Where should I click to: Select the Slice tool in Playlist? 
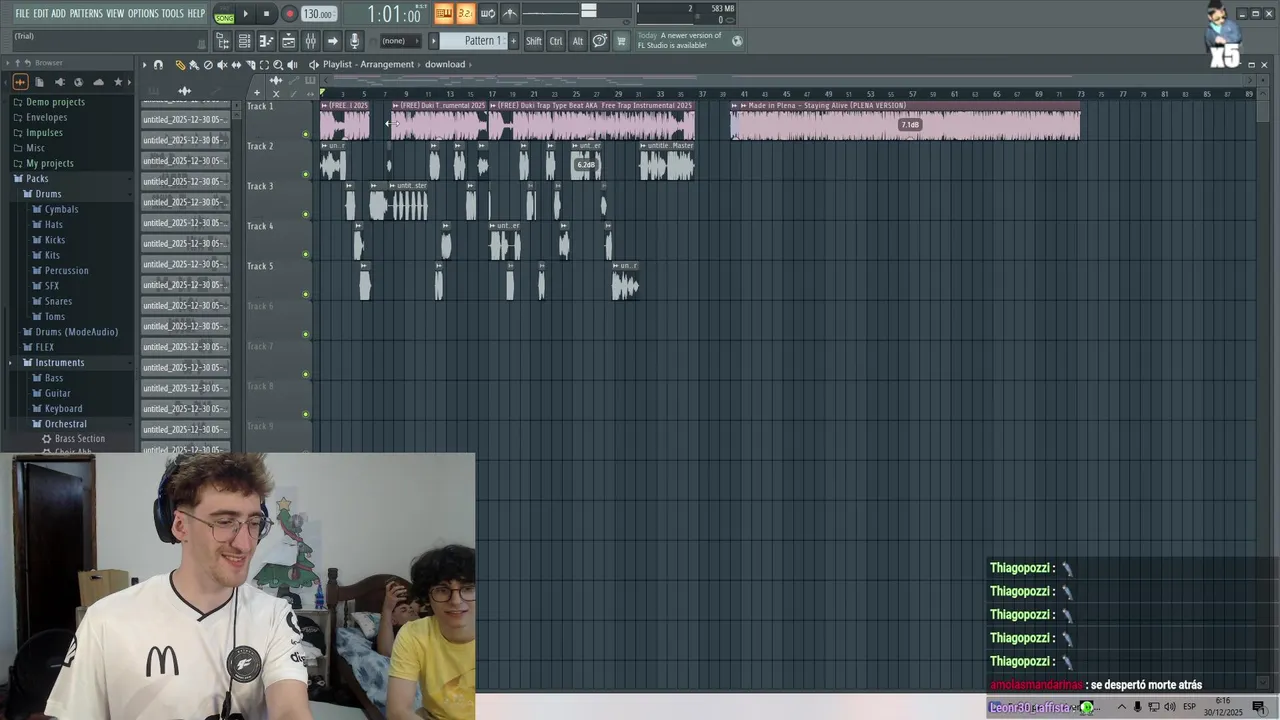250,65
